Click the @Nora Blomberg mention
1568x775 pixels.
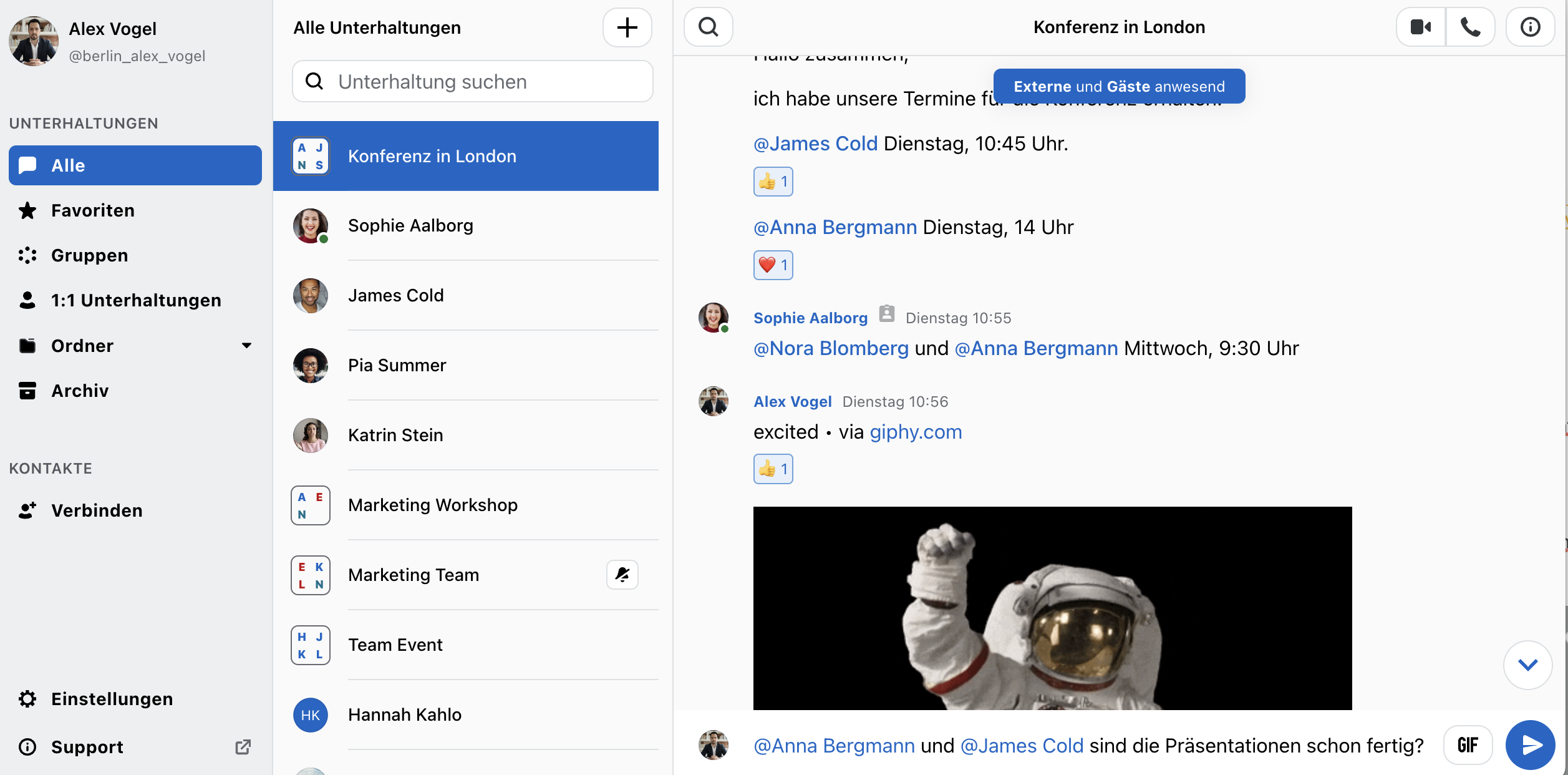pos(831,348)
